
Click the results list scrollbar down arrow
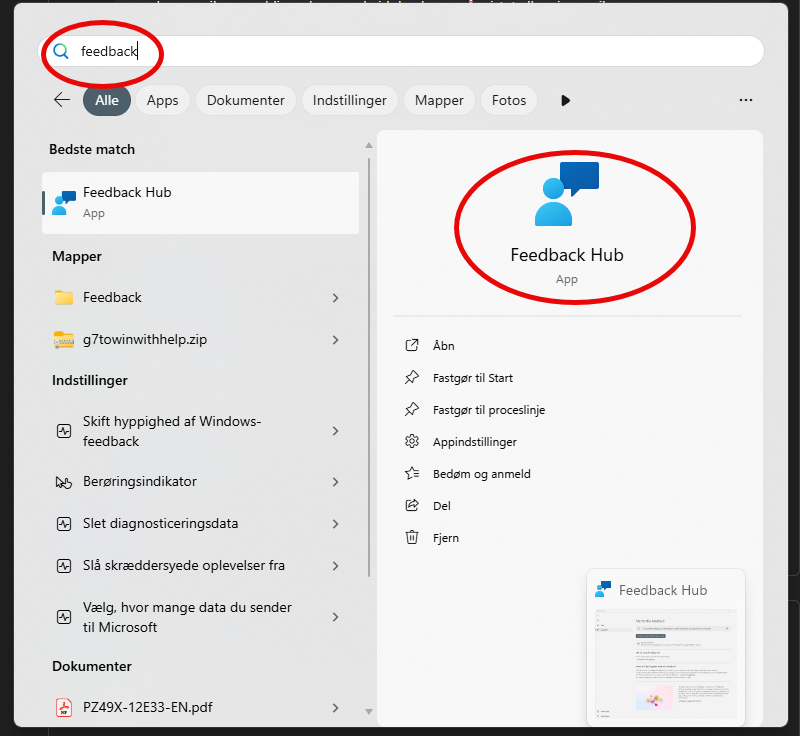pyautogui.click(x=369, y=712)
